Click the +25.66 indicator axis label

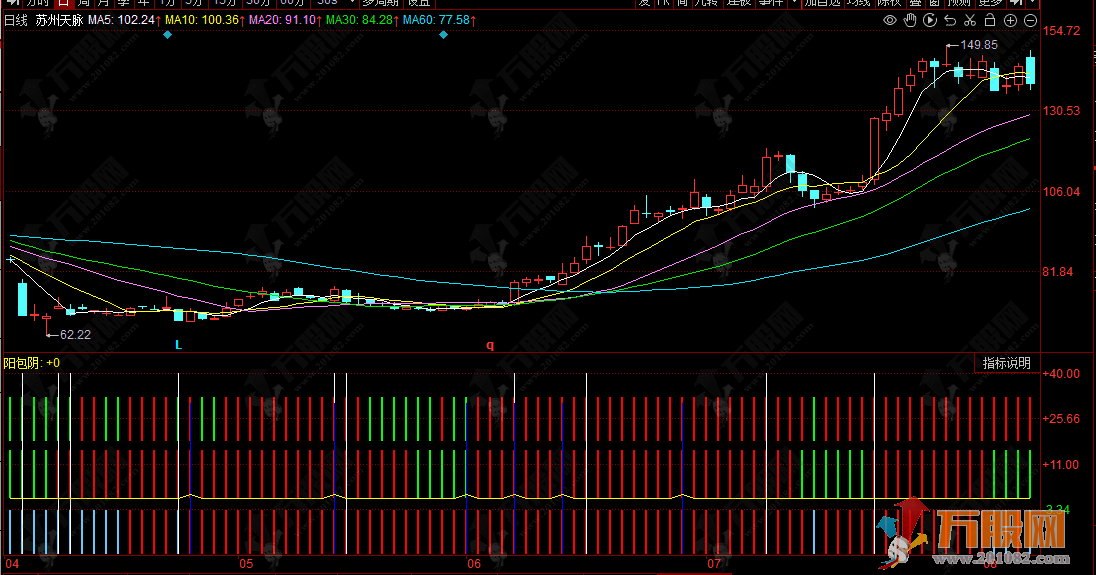click(x=1061, y=418)
